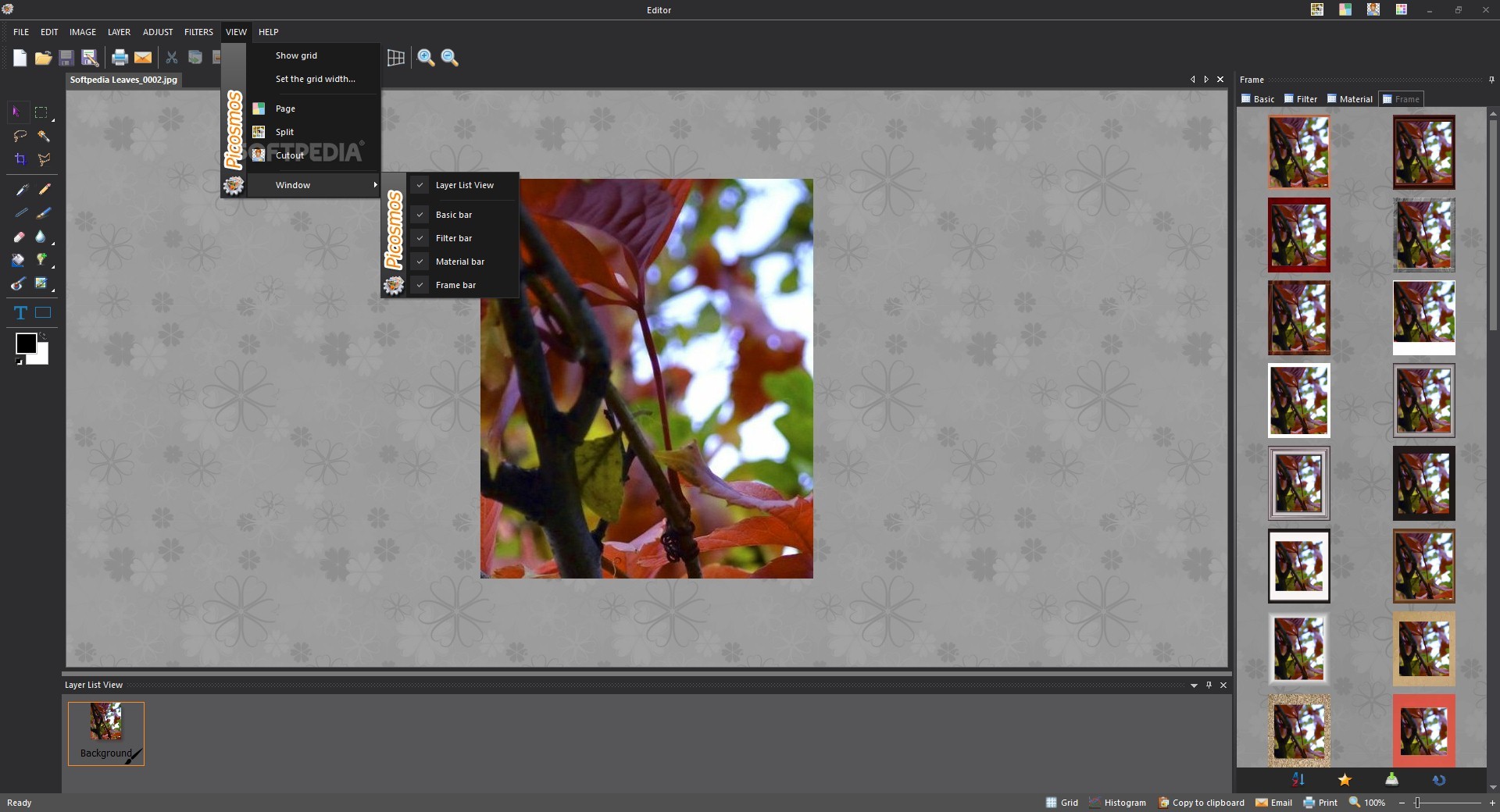Click the grid icon in the top toolbar
Viewport: 1500px width, 812px height.
click(x=396, y=57)
